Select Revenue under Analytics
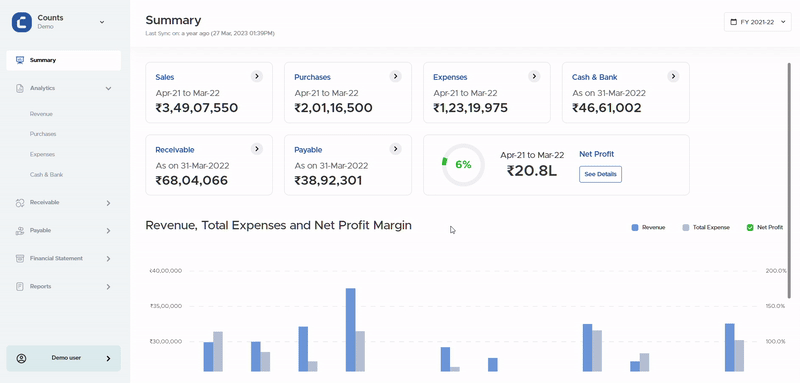 pos(41,114)
